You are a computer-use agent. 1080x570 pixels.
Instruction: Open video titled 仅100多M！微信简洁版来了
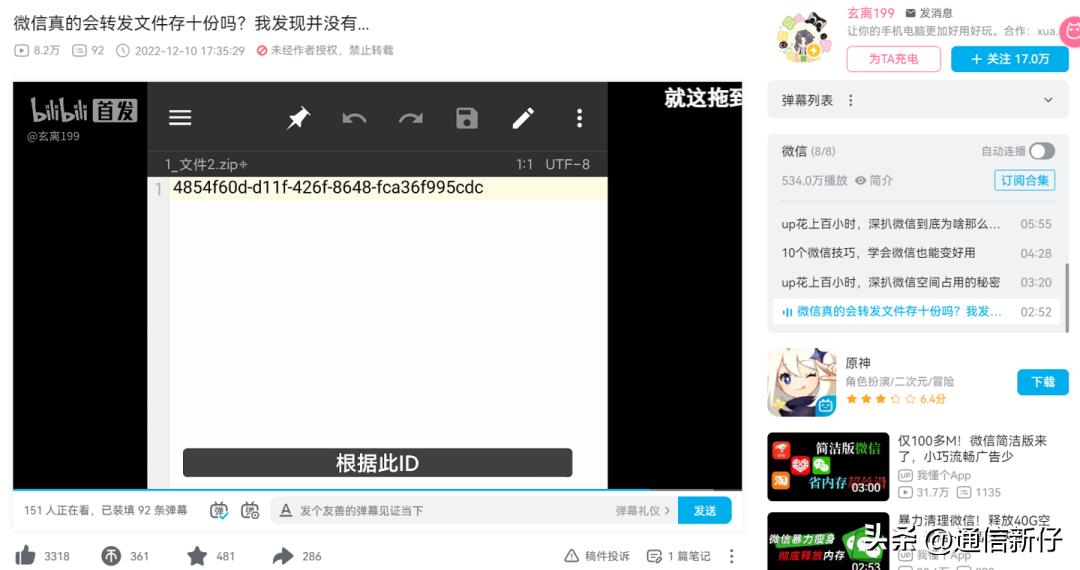tap(972, 448)
